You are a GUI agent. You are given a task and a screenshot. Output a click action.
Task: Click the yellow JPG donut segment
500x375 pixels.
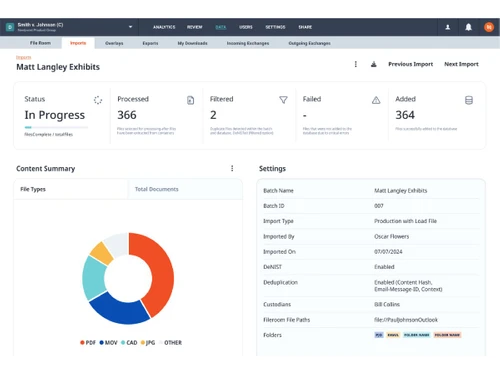click(x=102, y=253)
